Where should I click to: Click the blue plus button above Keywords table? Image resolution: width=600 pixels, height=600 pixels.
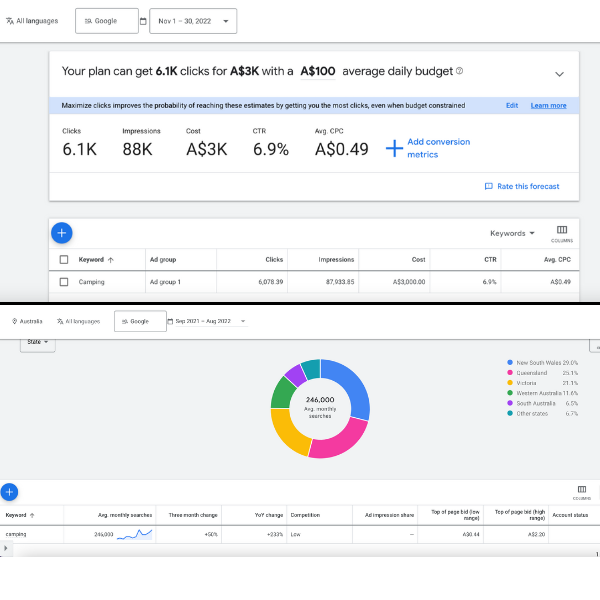pos(61,233)
